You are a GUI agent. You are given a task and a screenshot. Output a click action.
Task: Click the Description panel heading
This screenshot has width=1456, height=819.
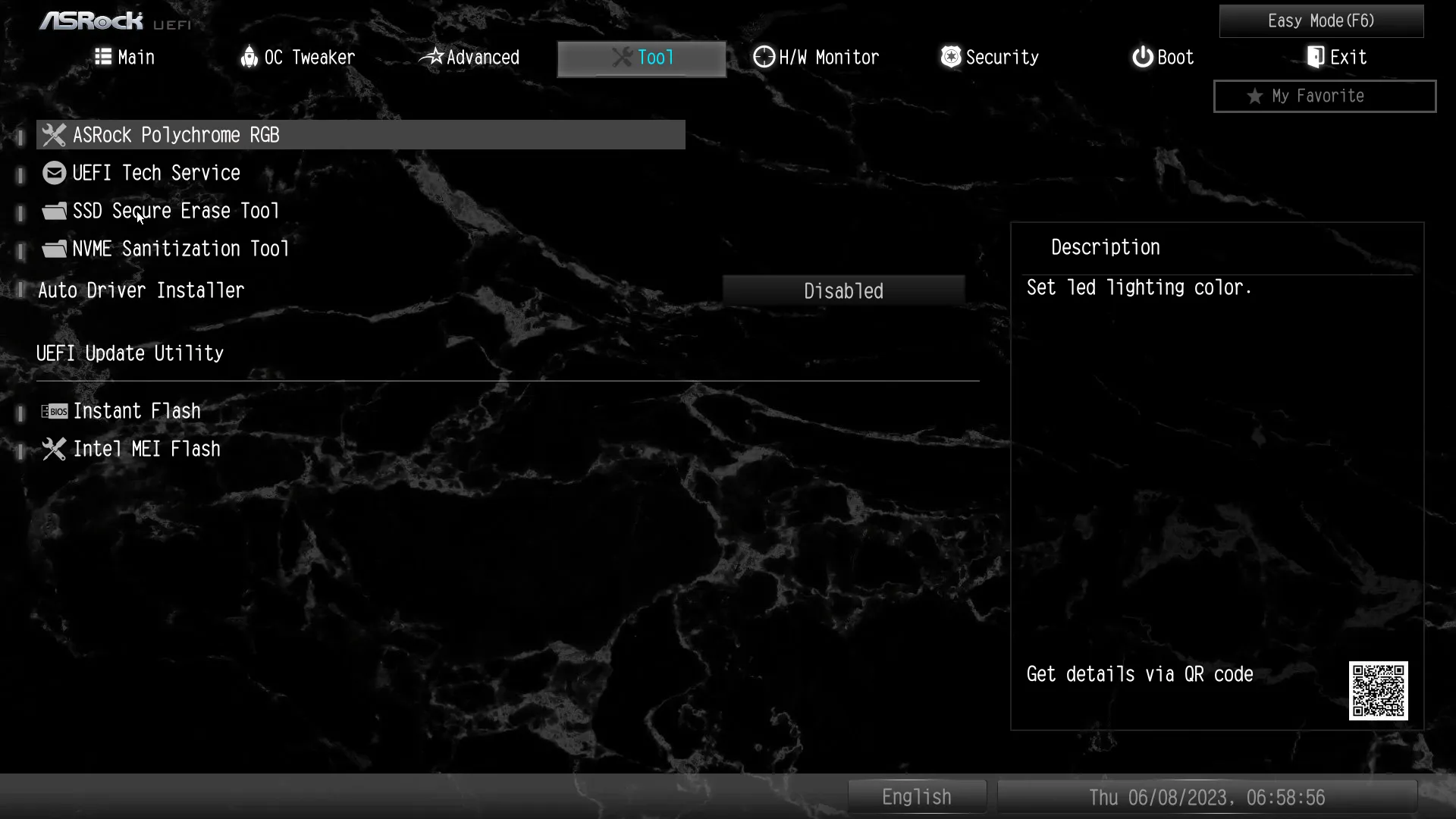(x=1106, y=247)
